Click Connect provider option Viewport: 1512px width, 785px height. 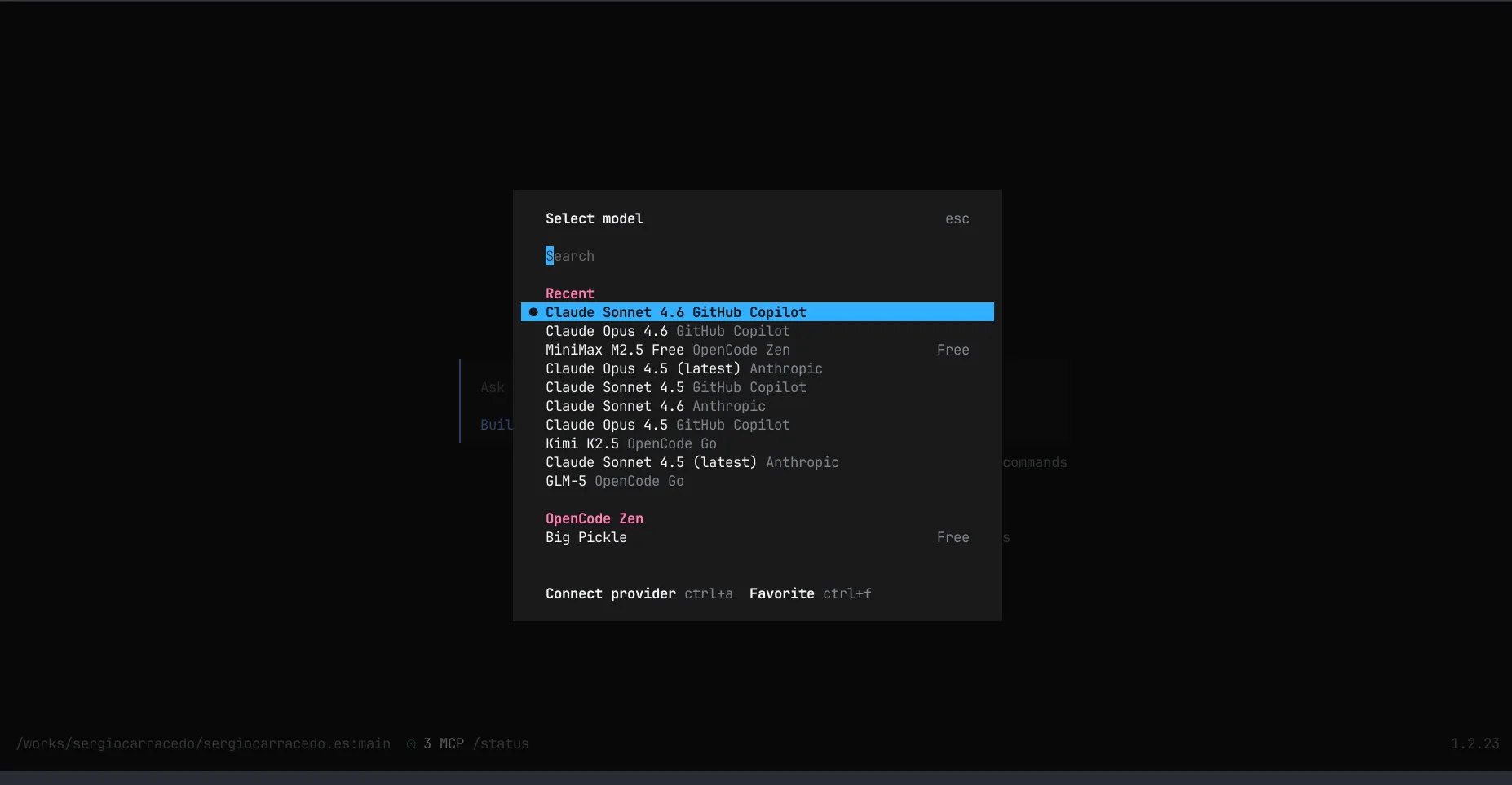click(x=610, y=593)
